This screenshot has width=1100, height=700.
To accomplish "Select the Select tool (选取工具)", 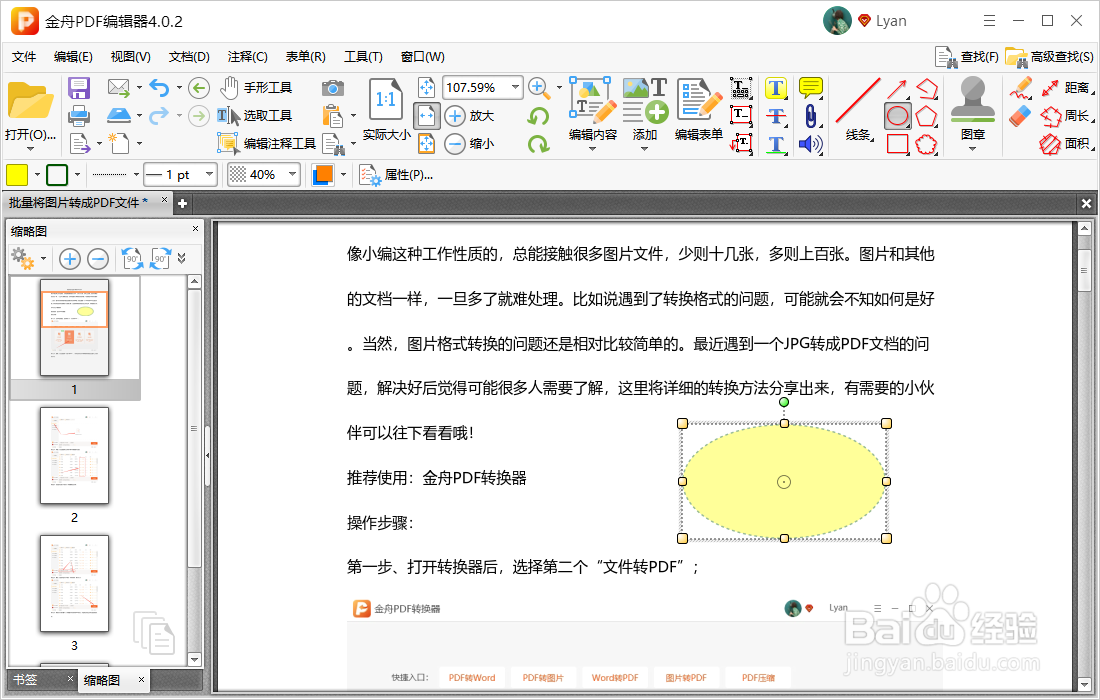I will [254, 116].
